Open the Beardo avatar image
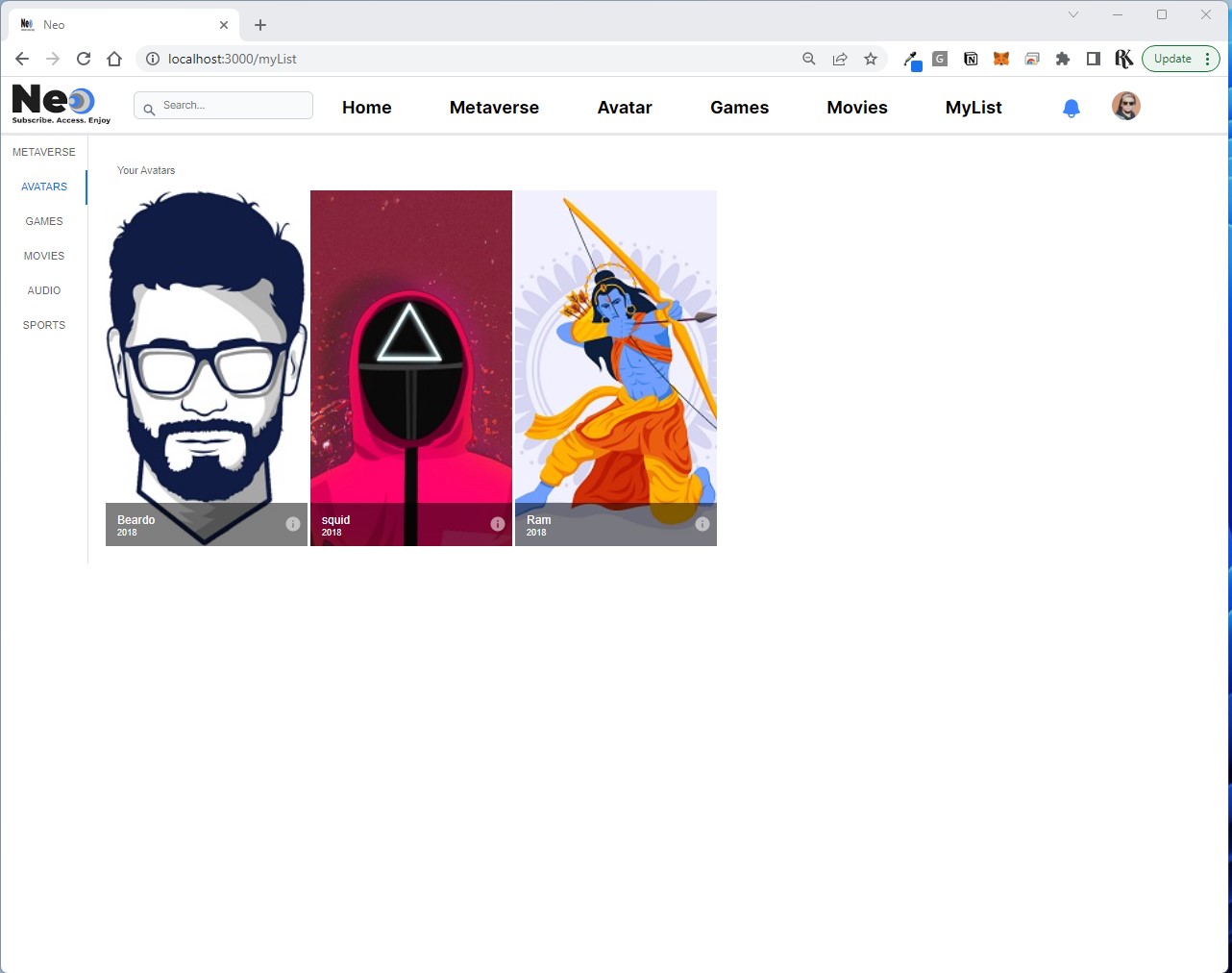The height and width of the screenshot is (973, 1232). pyautogui.click(x=207, y=368)
